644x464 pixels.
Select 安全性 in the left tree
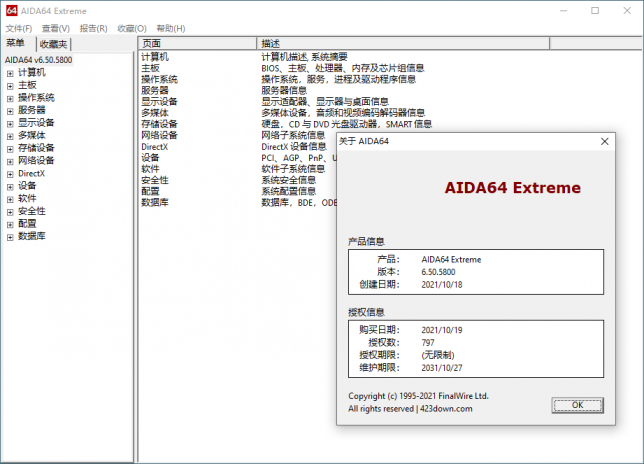click(x=32, y=211)
